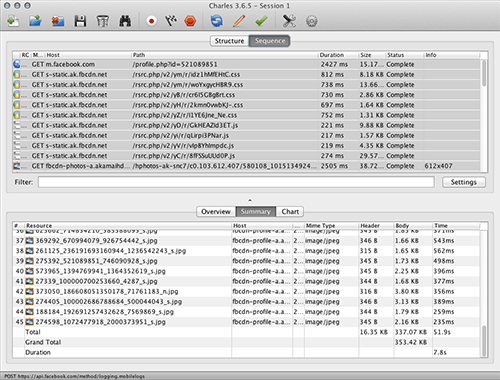
Task: Repeat selected request with blue refresh icon
Action: point(217,21)
